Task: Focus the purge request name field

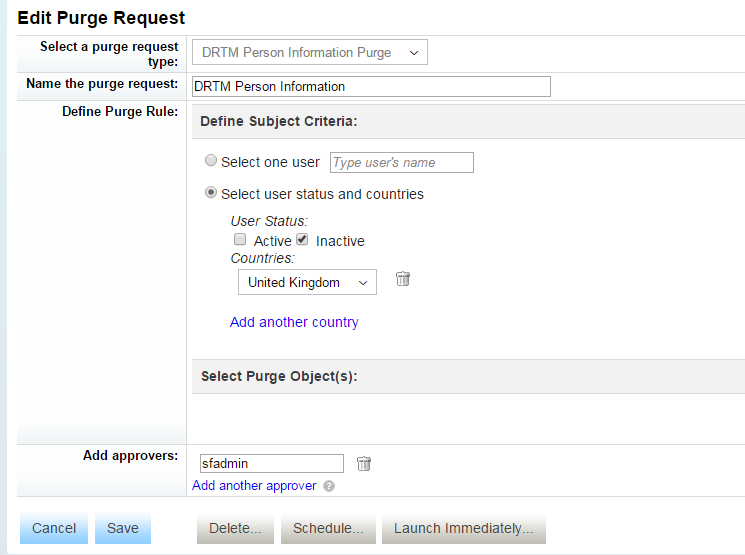Action: 371,86
